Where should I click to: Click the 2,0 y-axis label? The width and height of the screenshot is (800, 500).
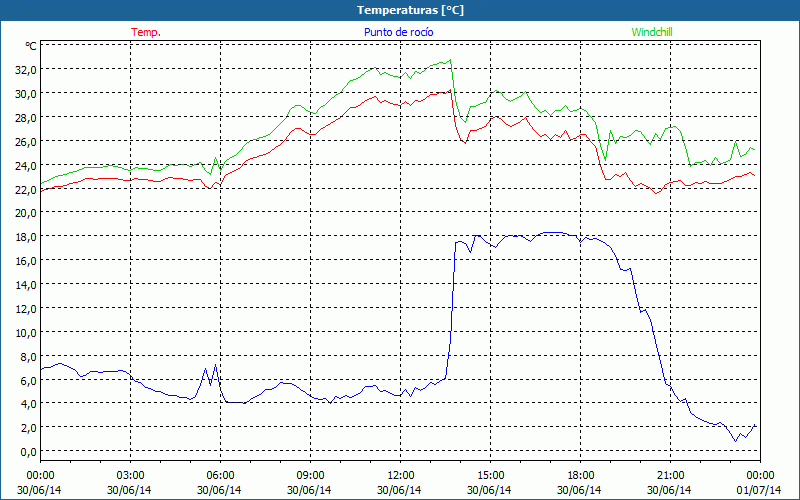coord(29,428)
